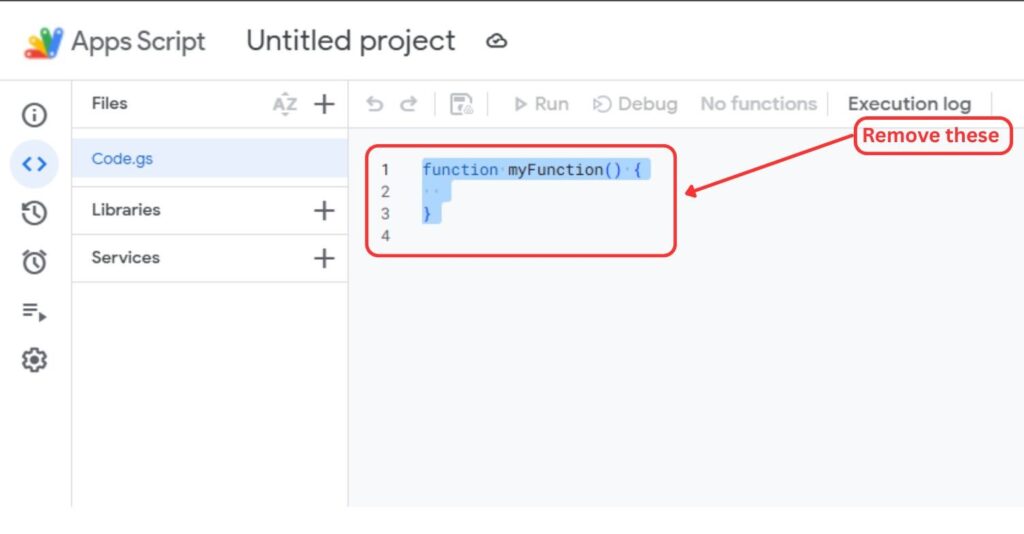Open Executions list icon in sidebar

[35, 312]
